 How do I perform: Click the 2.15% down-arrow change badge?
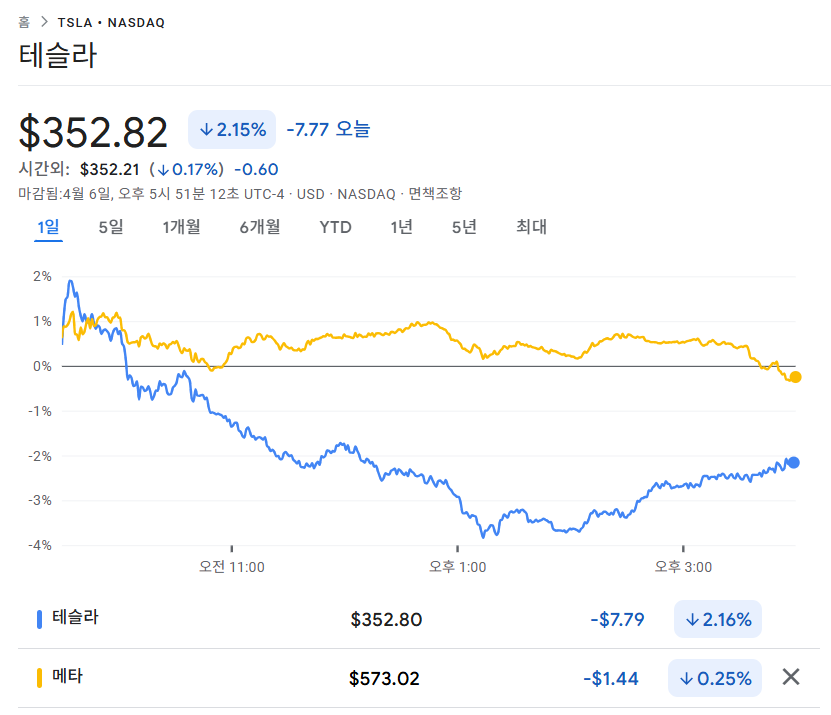(x=232, y=129)
